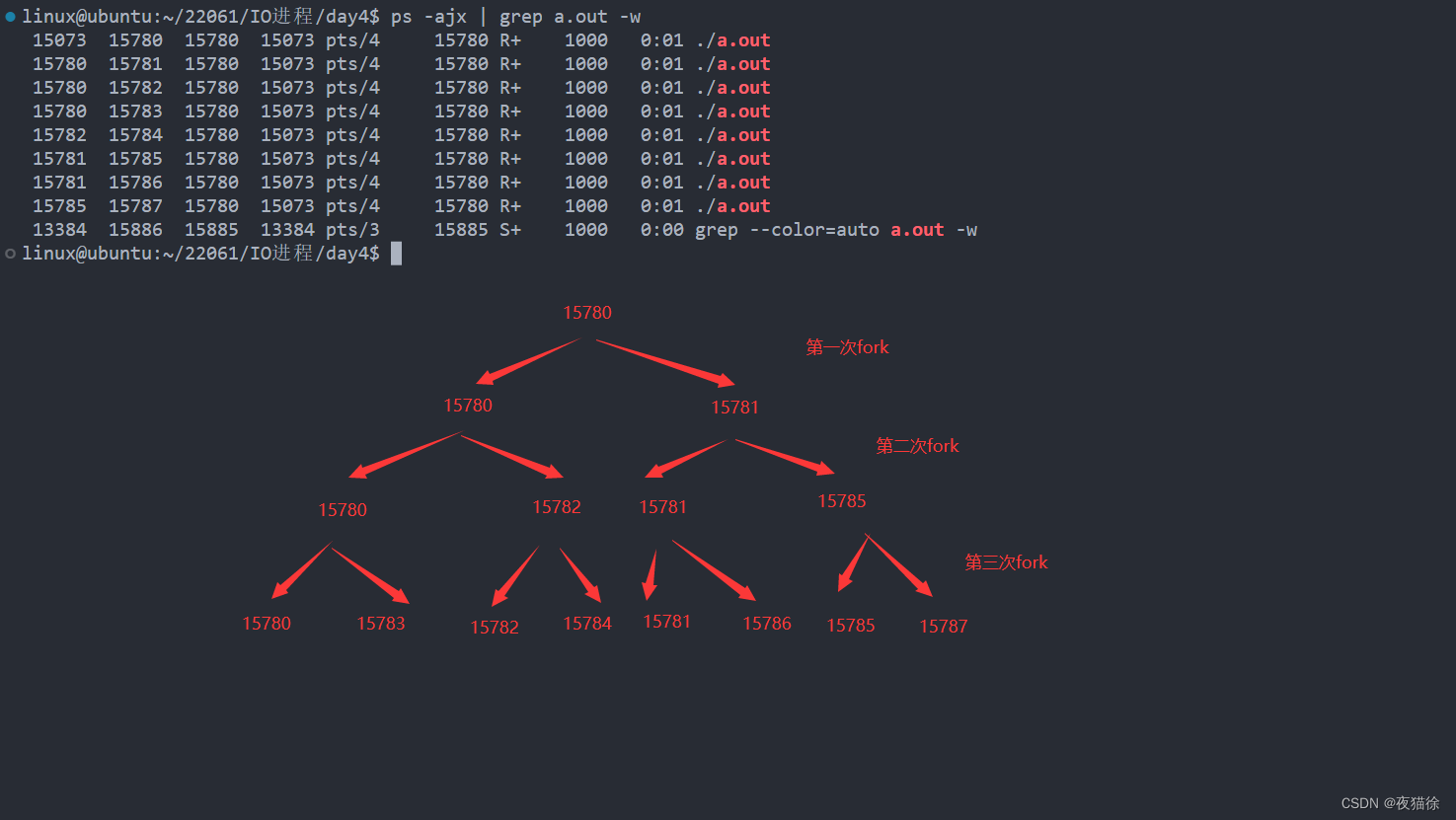Click the terminal cursor block after day4$
1456x820 pixels.
[x=396, y=254]
